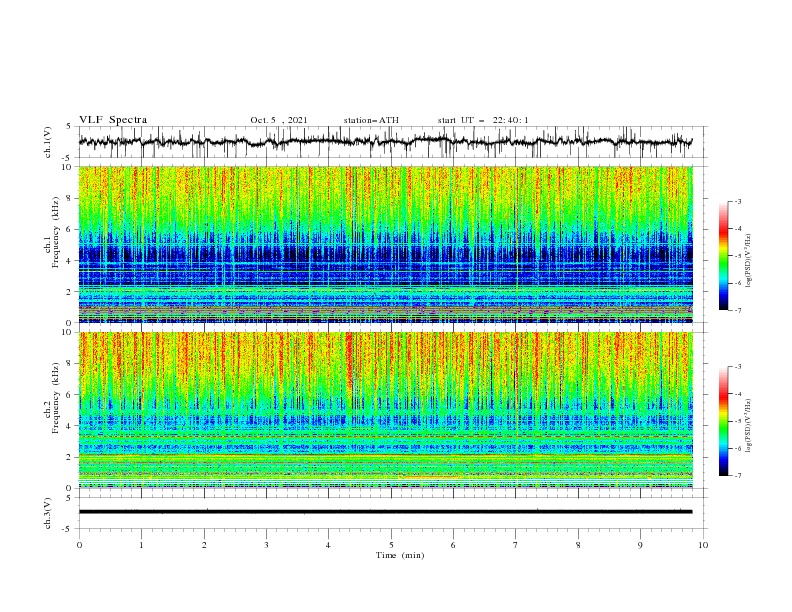
Task: Click the upper PSD color scale bar
Action: 723,256
